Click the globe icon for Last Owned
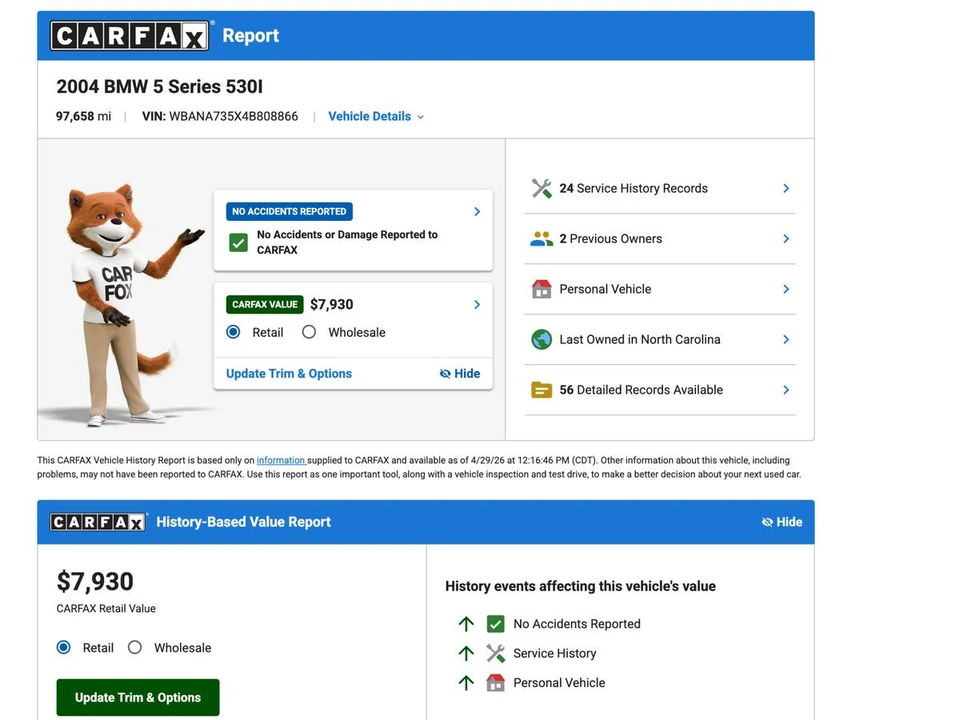 click(x=541, y=339)
